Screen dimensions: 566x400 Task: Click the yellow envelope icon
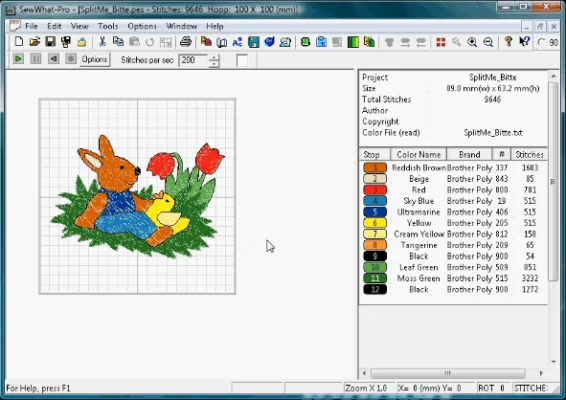click(x=82, y=42)
